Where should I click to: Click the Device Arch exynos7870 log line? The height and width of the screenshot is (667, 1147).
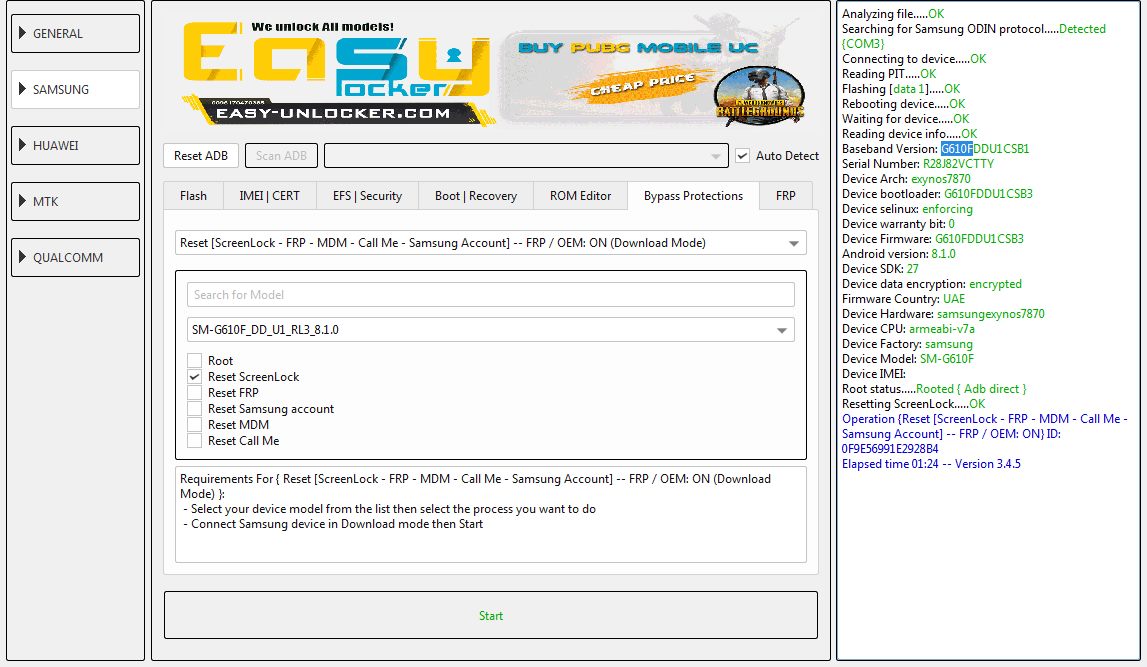point(906,179)
